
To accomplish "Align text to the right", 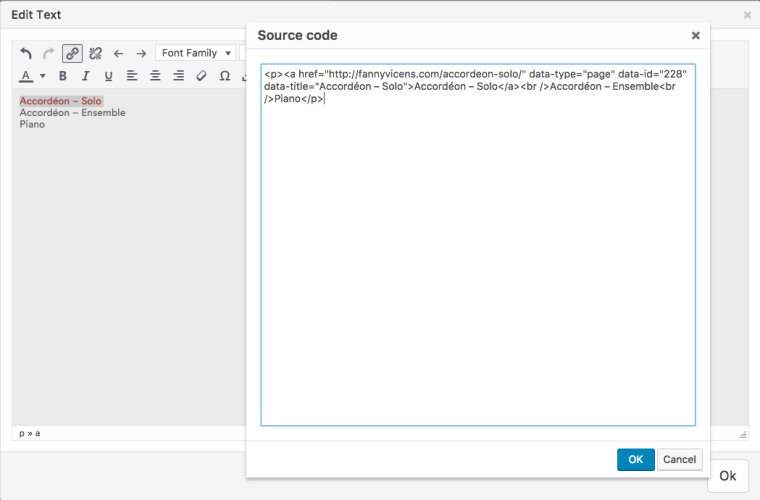I will (178, 76).
